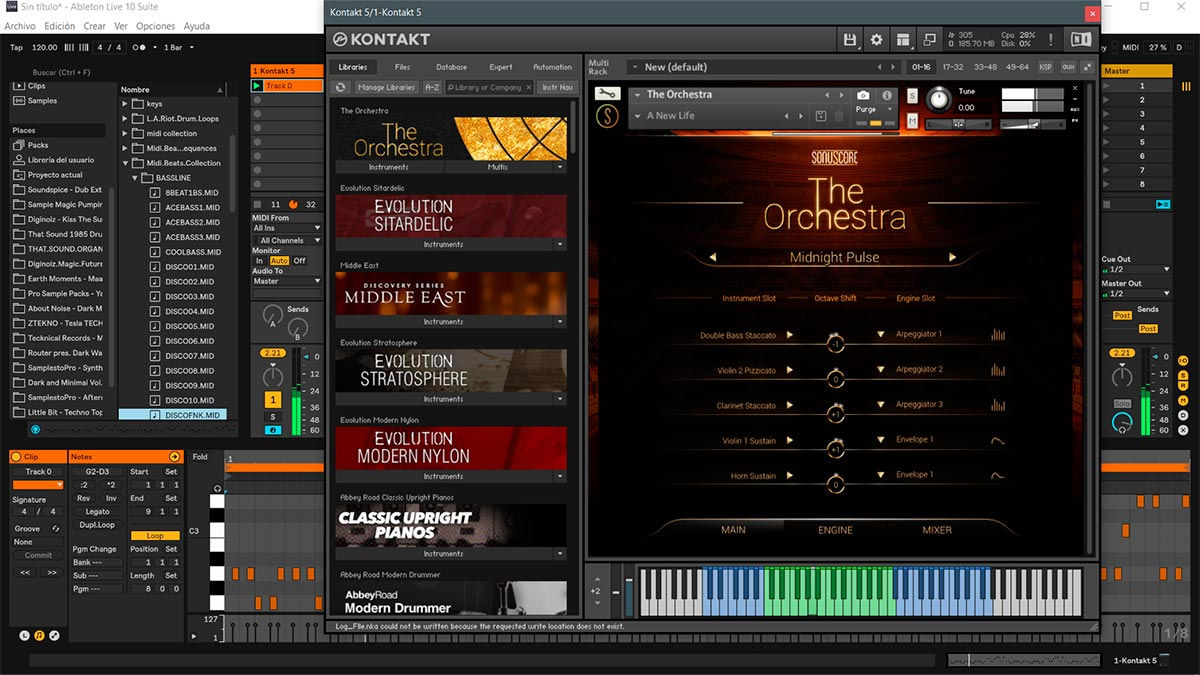Open instrument edit mode with wrench icon
1200x675 pixels.
click(607, 93)
